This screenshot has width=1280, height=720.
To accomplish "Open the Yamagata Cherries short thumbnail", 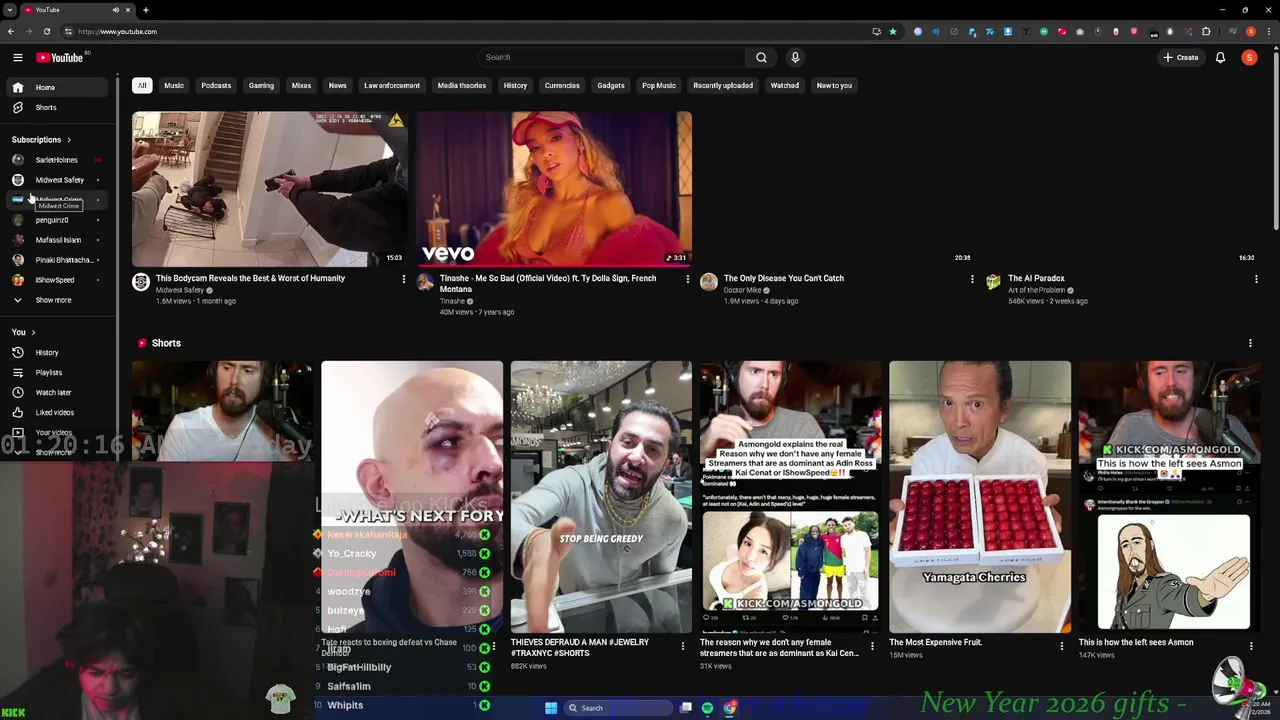I will [x=980, y=497].
